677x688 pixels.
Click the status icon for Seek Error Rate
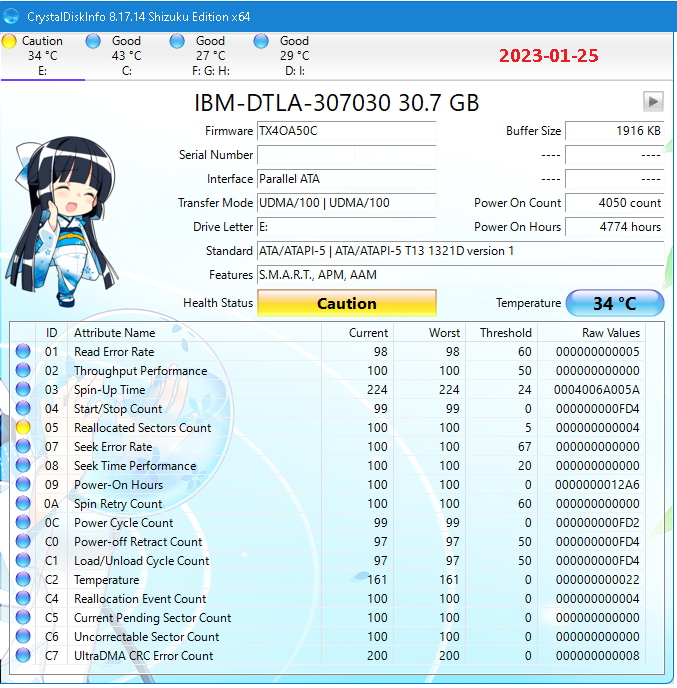23,446
